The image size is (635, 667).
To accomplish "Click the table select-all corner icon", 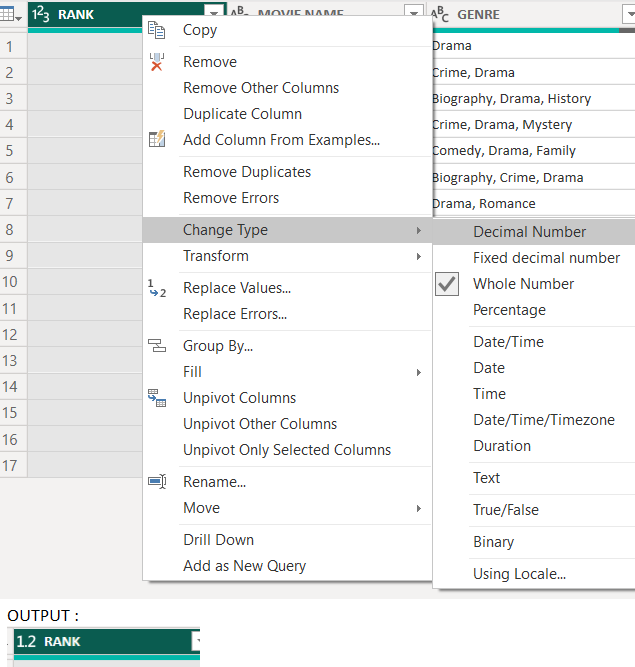I will 13,16.
